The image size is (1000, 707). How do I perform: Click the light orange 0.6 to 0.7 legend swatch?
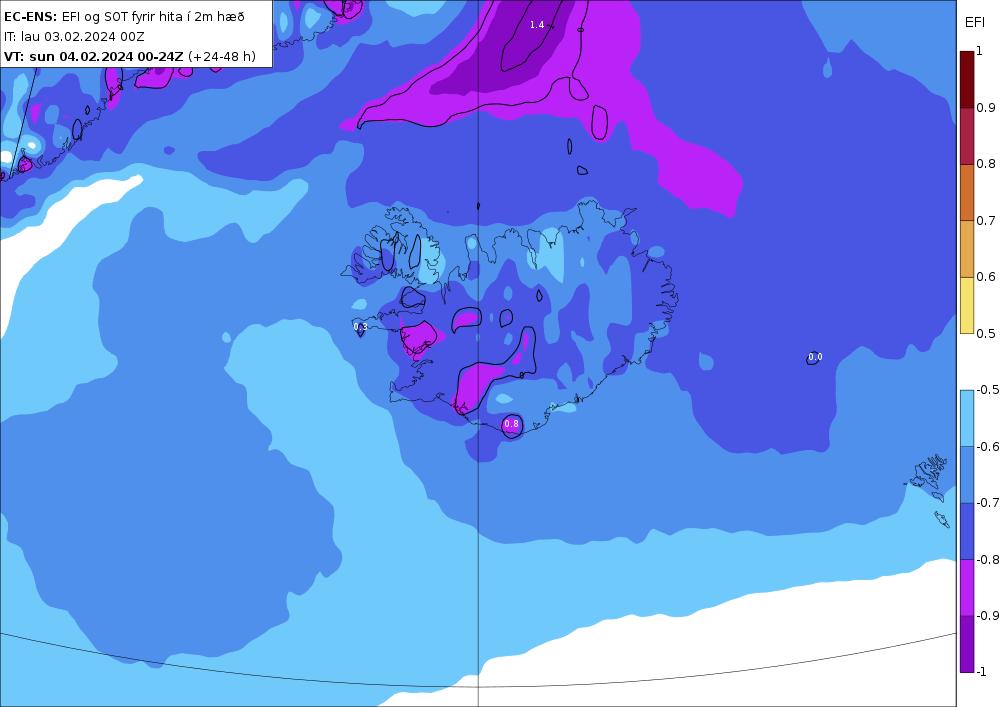click(967, 249)
